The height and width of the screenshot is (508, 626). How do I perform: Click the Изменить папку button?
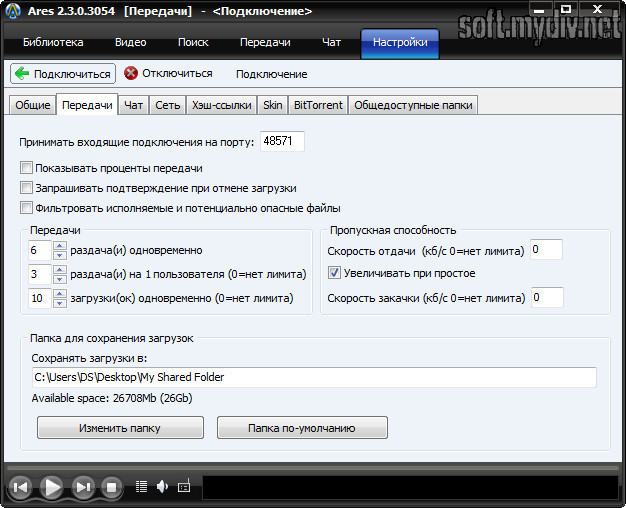120,428
